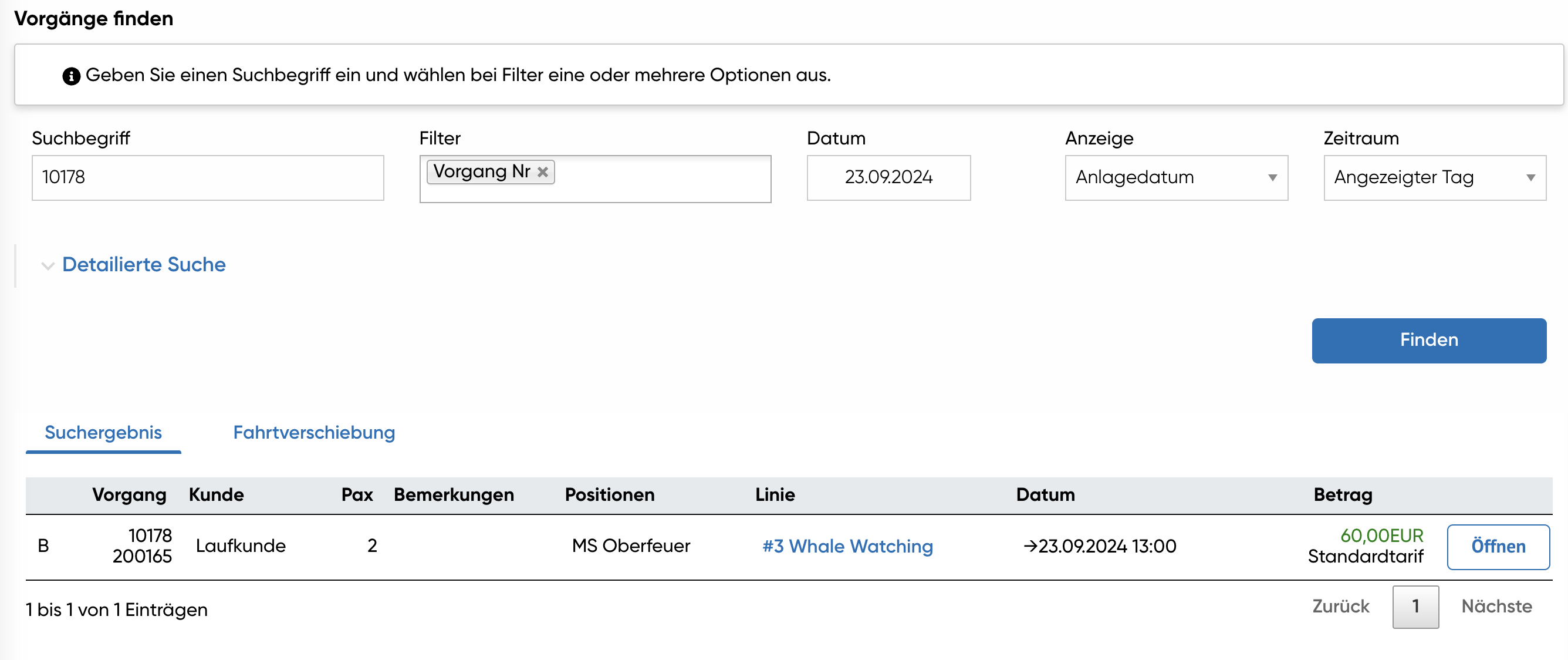Click the chevron next to Detaillierte Suche
Screen dimensions: 1568x660
click(x=48, y=265)
